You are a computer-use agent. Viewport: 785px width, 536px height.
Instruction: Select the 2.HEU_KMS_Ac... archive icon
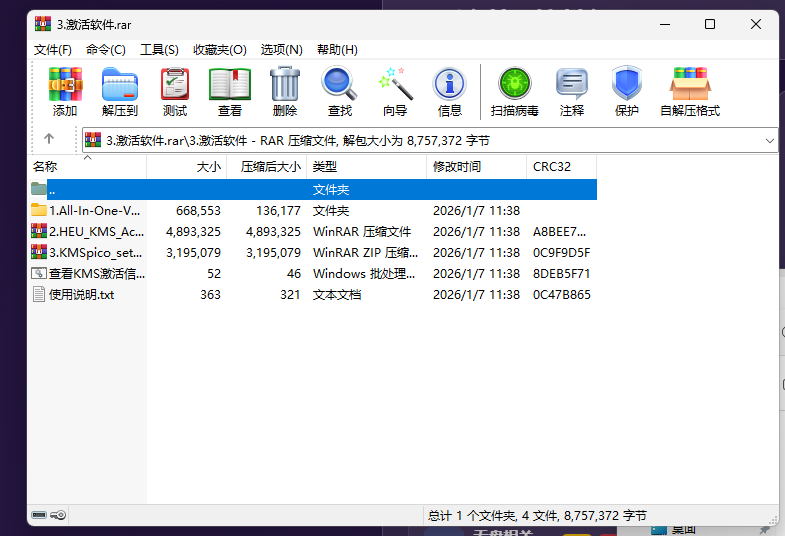(39, 231)
